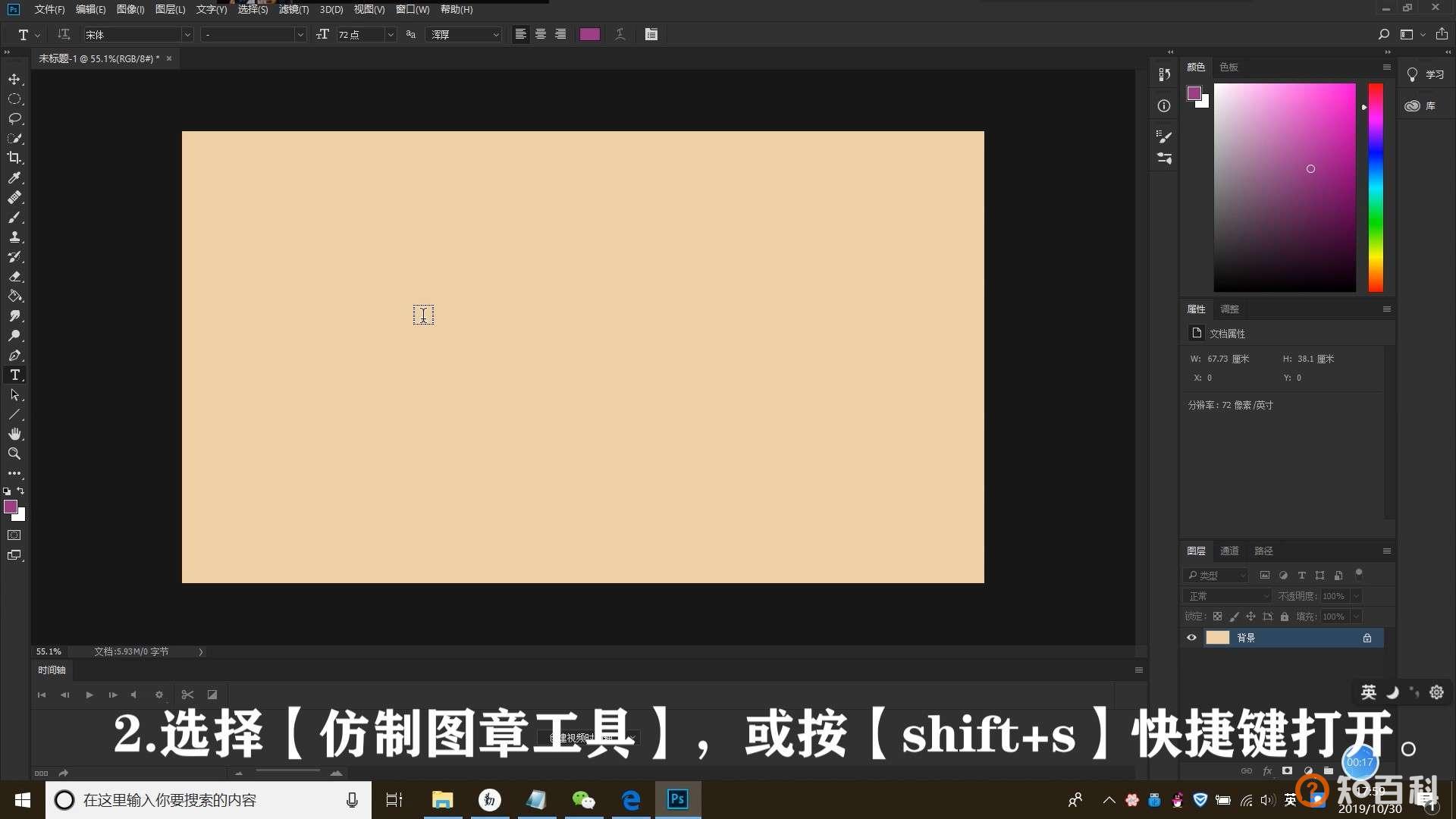Select the Crop tool
The height and width of the screenshot is (819, 1456).
coord(14,158)
